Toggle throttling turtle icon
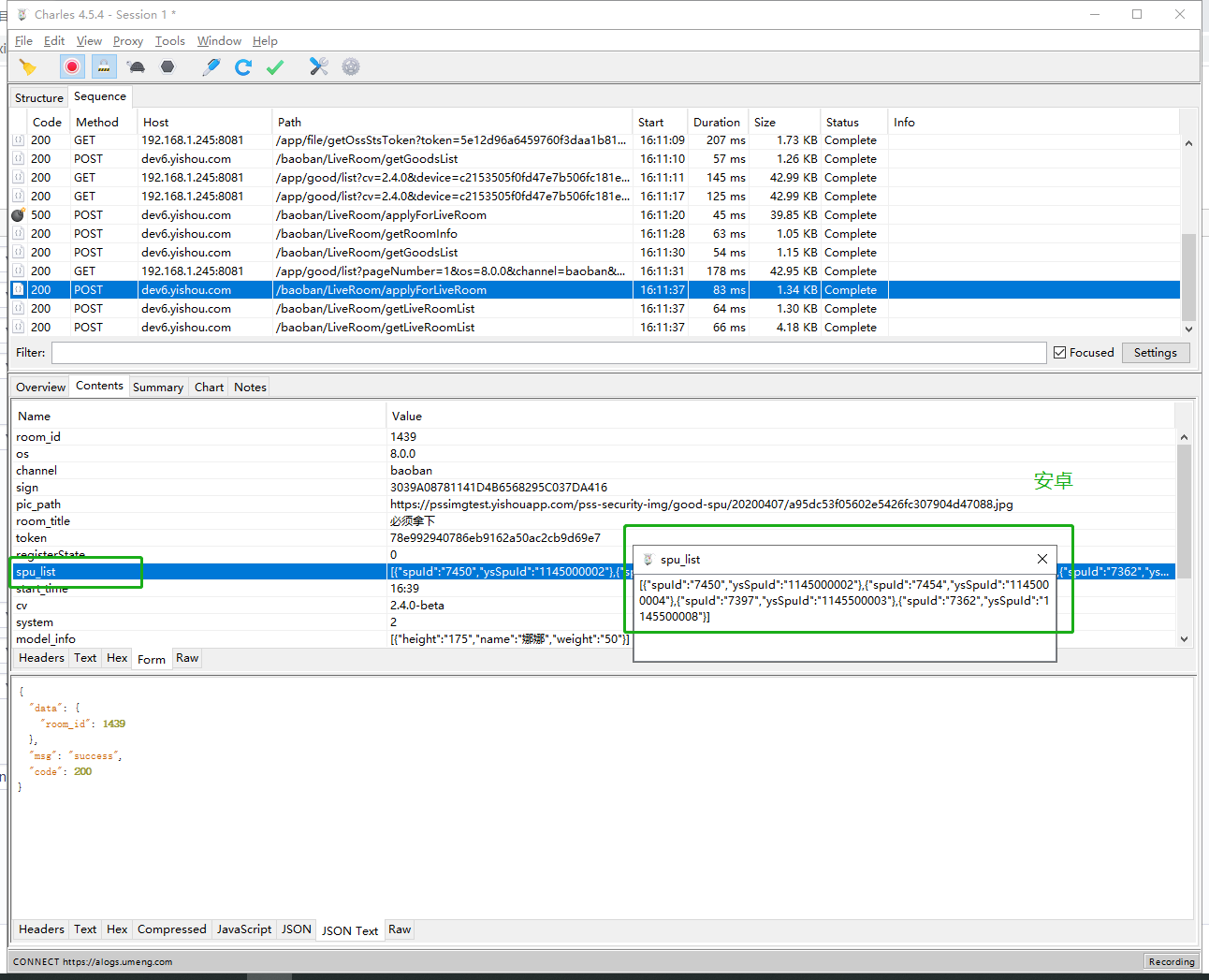 [x=137, y=66]
